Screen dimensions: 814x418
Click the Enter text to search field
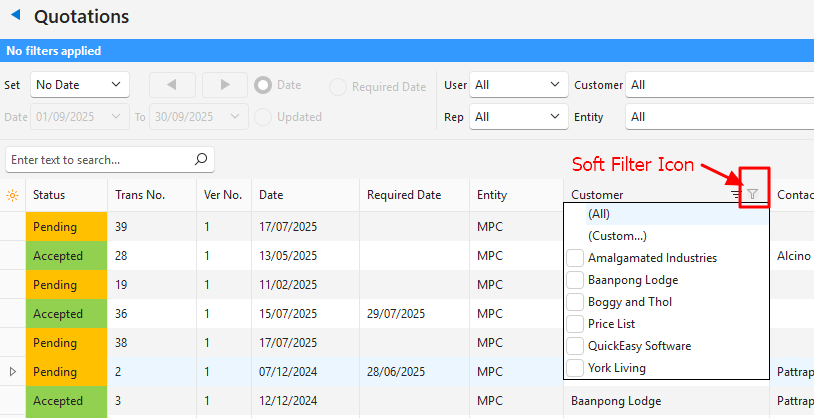point(98,159)
